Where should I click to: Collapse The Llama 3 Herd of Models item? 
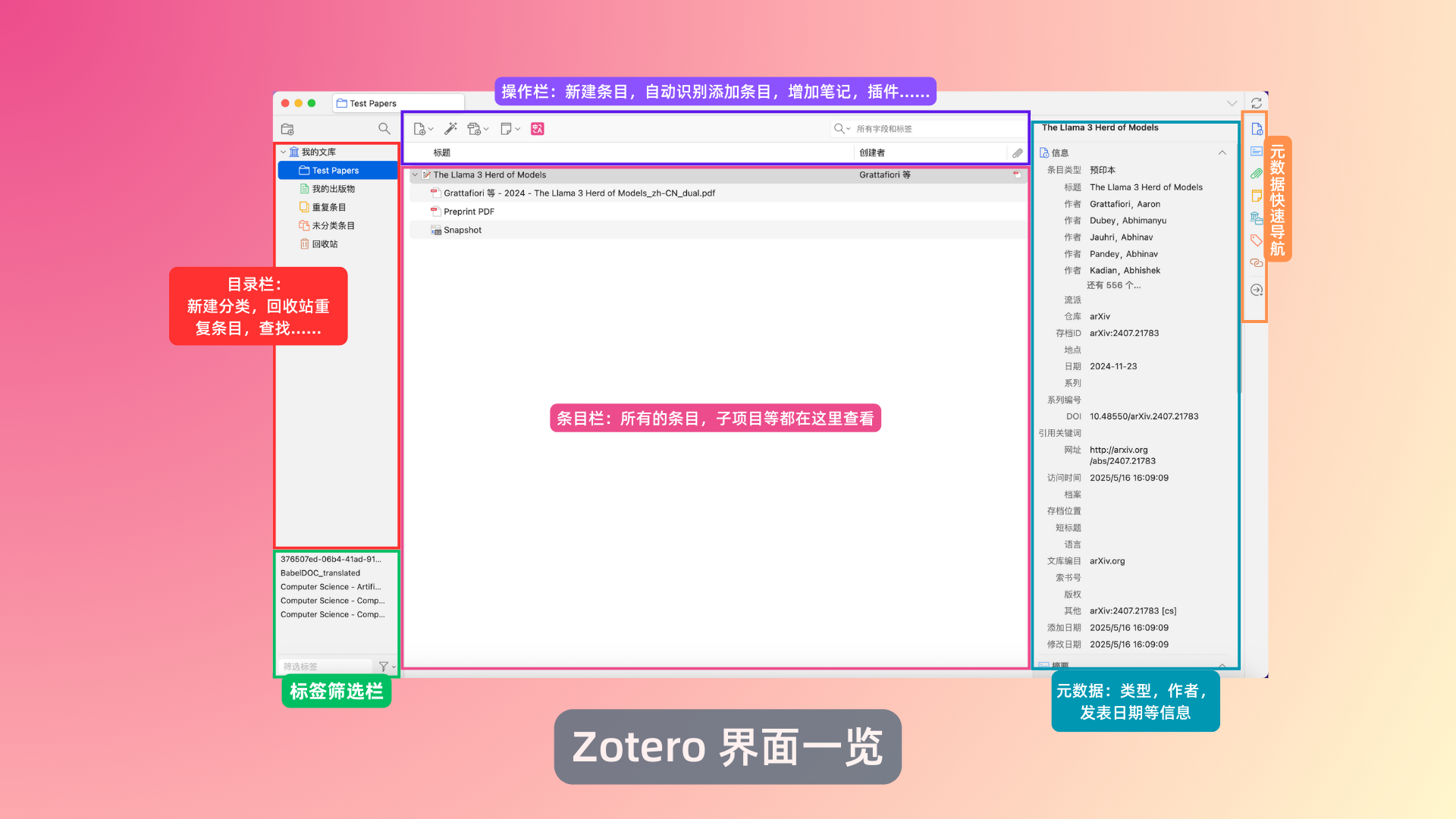click(415, 175)
